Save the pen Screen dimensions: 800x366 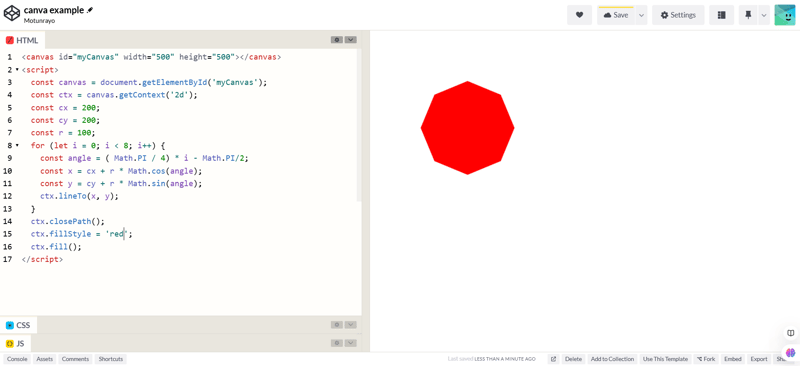(616, 15)
